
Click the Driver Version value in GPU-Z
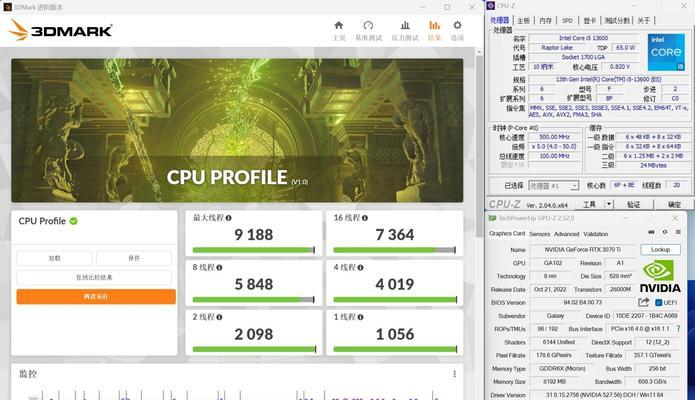(x=605, y=395)
